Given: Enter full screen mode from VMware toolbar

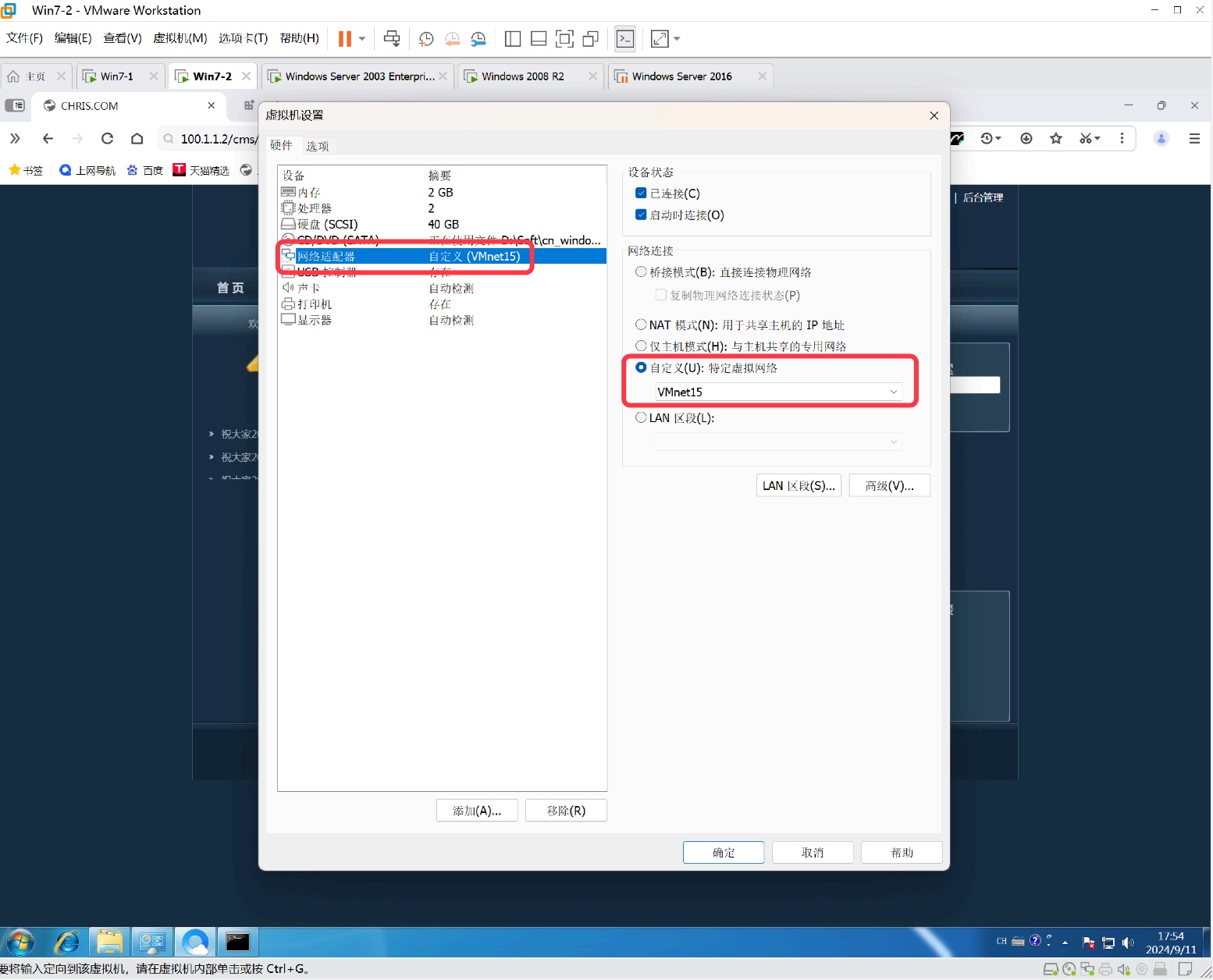Looking at the screenshot, I should point(564,38).
